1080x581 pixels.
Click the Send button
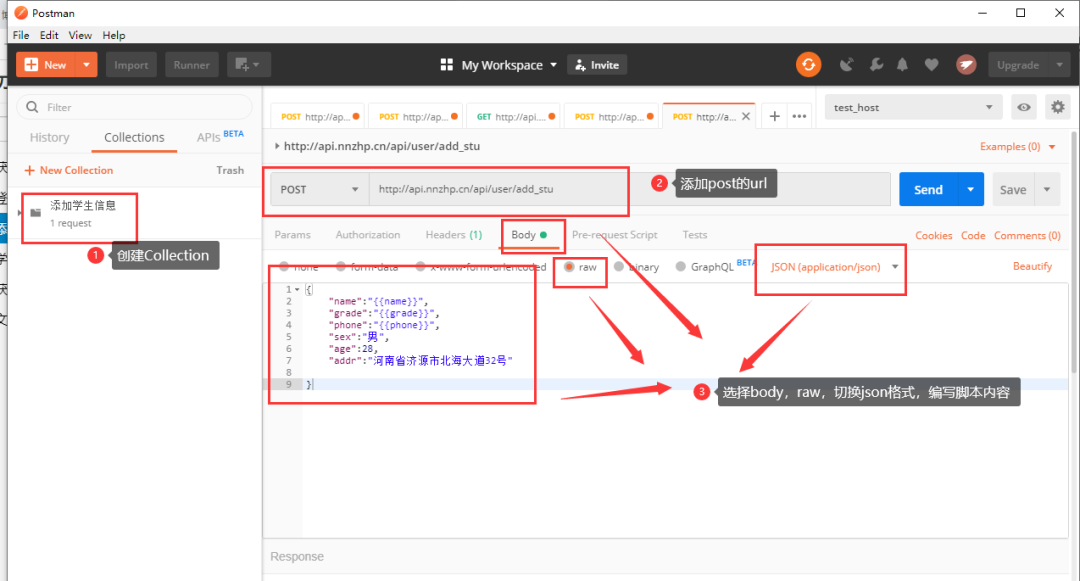click(928, 188)
